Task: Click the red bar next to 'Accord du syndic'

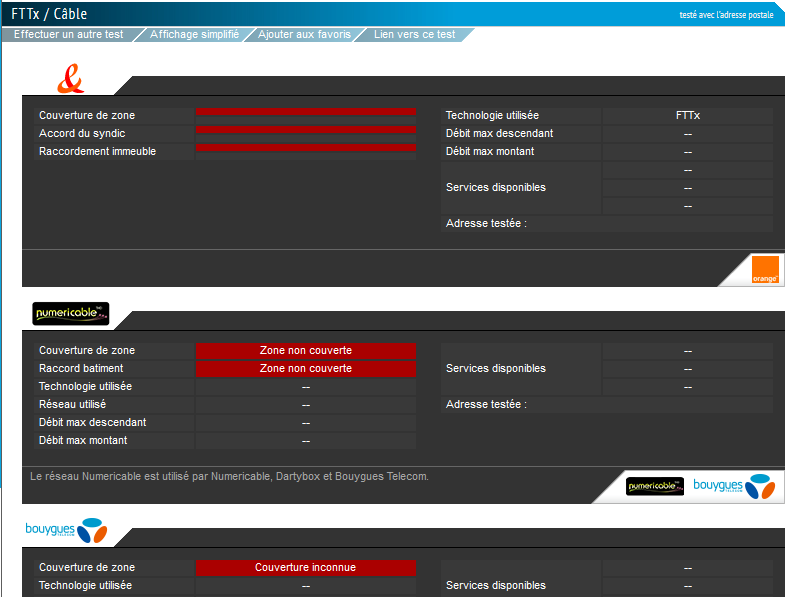Action: tap(305, 130)
